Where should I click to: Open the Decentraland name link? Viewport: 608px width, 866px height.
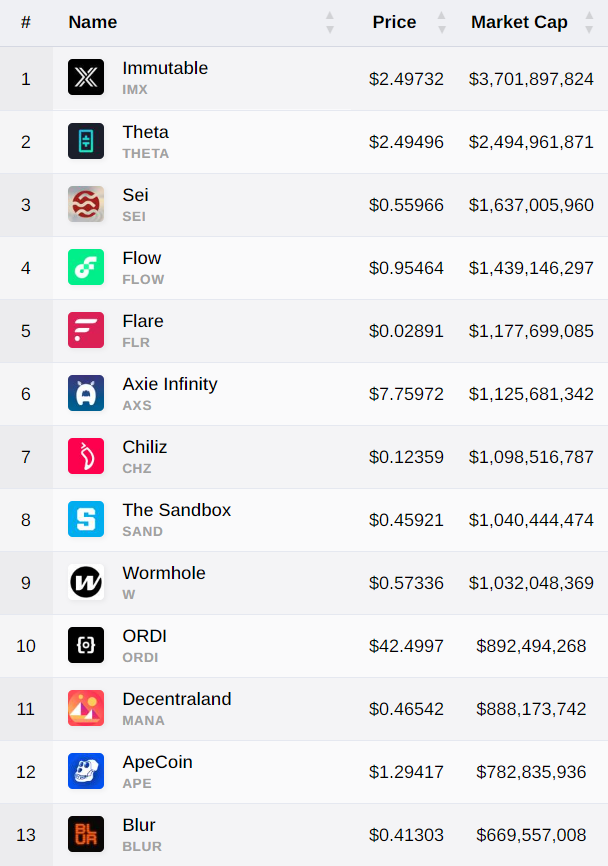tap(177, 699)
